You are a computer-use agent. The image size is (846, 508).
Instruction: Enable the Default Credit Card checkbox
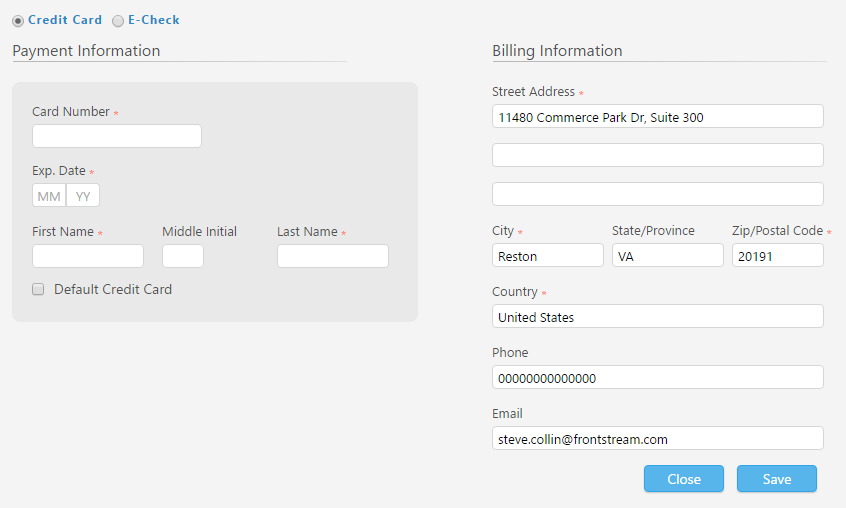(x=38, y=290)
